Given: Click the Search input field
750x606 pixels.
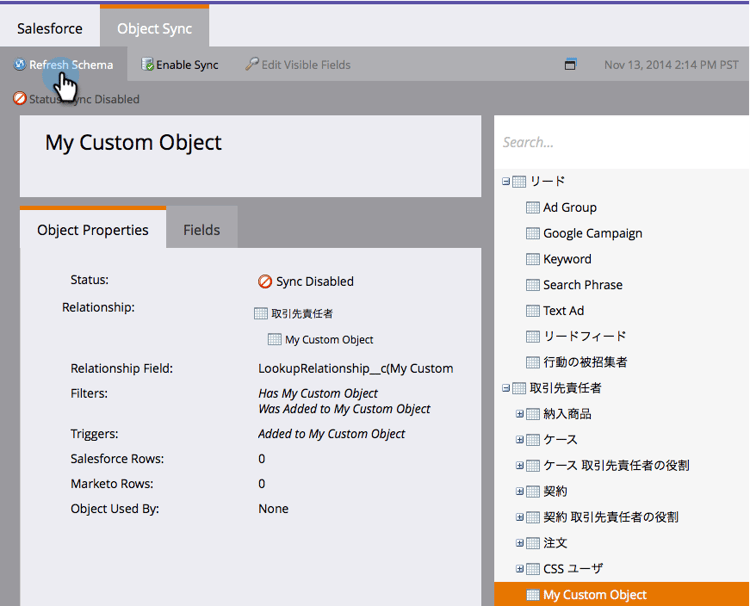Looking at the screenshot, I should click(x=621, y=142).
